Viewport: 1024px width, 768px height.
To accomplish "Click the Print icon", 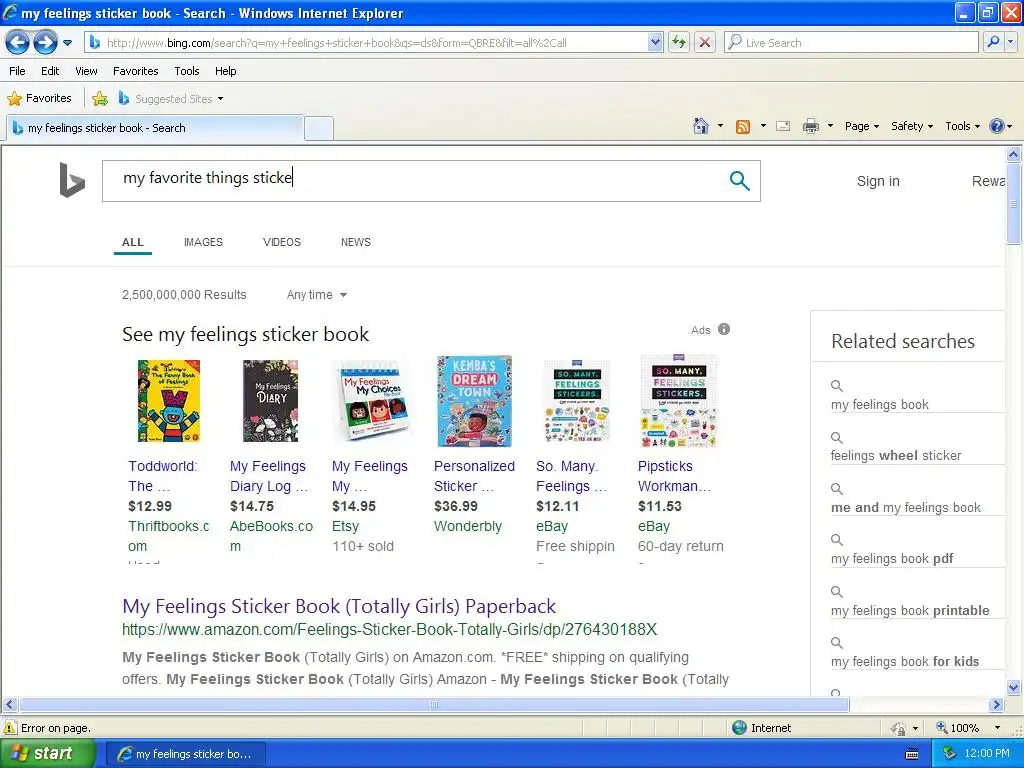I will pyautogui.click(x=810, y=126).
